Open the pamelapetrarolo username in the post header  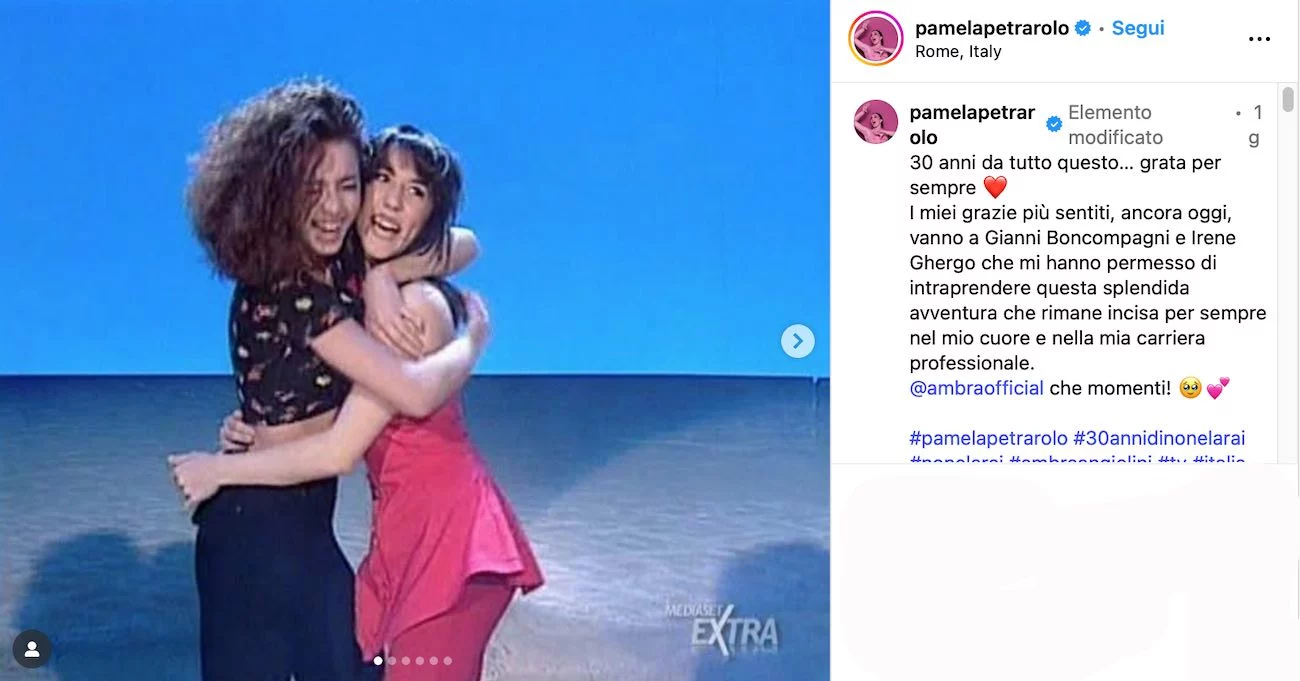(x=992, y=28)
